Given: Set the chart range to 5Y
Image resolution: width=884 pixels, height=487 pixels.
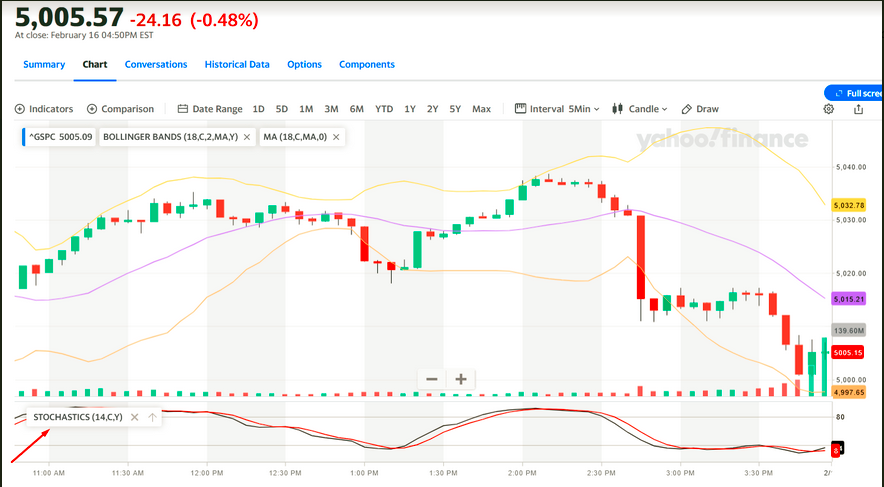Looking at the screenshot, I should 455,109.
